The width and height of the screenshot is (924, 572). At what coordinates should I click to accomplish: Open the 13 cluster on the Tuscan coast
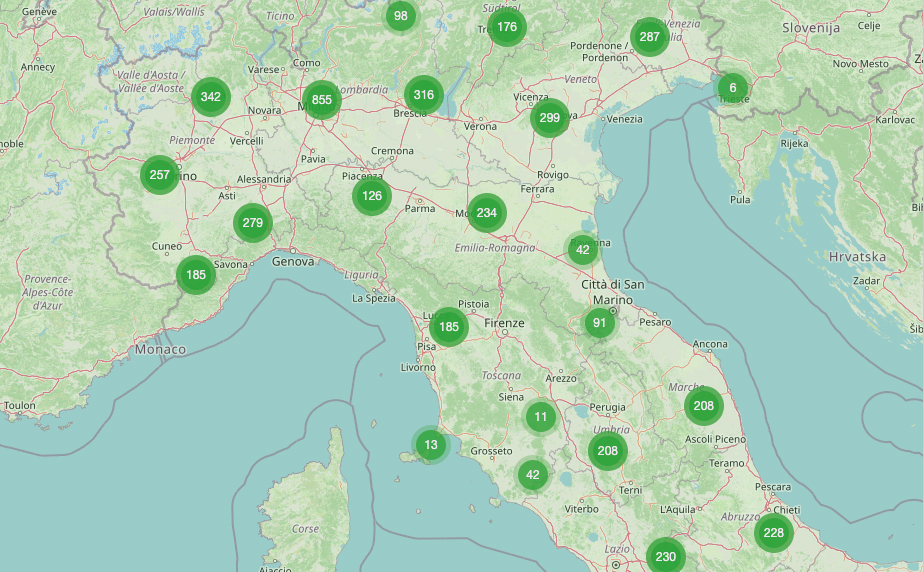coord(431,444)
